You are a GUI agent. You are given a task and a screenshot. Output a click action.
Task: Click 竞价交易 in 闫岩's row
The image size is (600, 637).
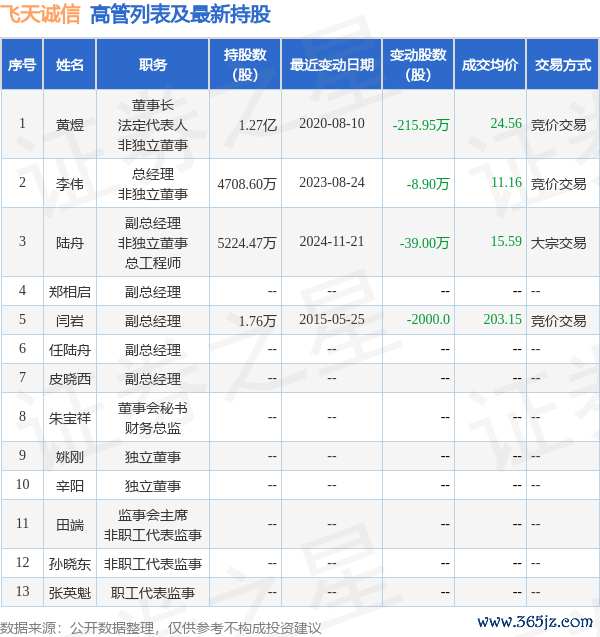pos(559,321)
